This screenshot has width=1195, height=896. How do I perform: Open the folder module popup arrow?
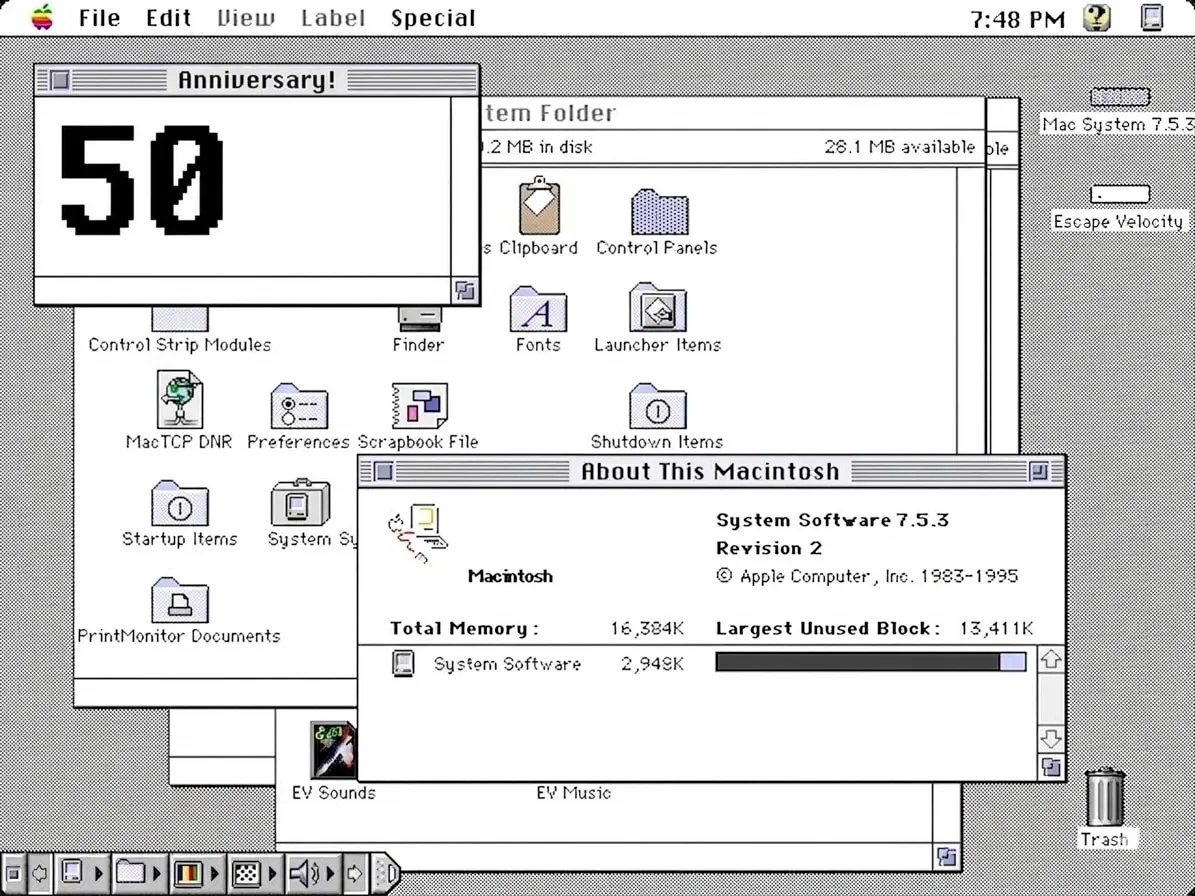(x=156, y=871)
